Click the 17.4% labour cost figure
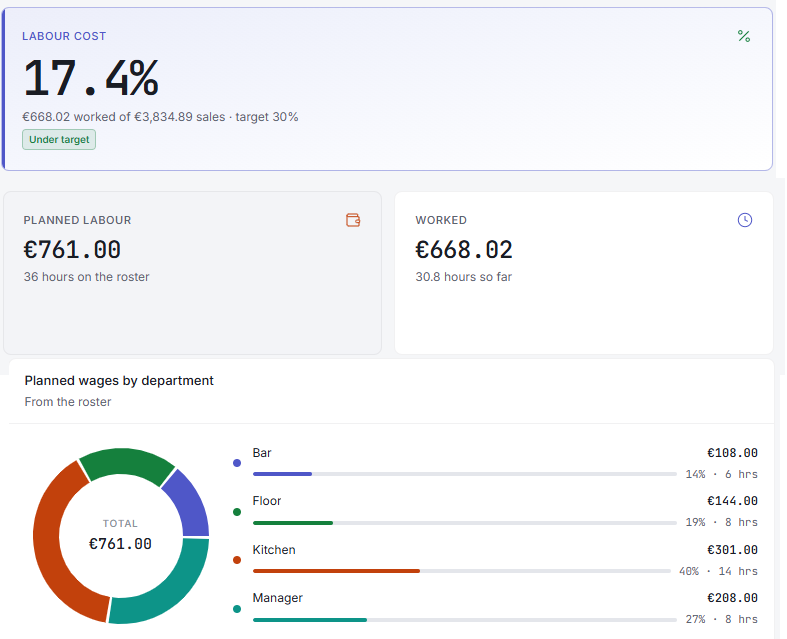 click(x=91, y=77)
